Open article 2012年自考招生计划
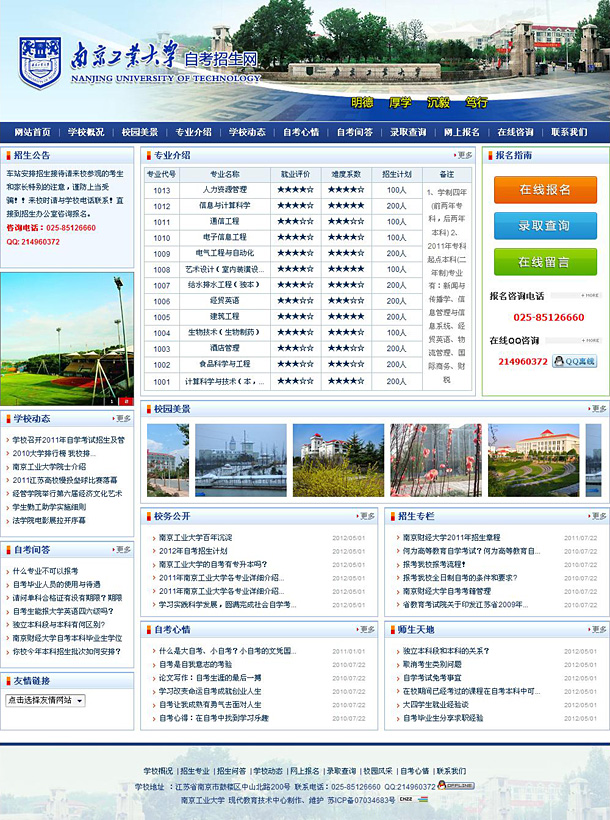 [x=193, y=551]
